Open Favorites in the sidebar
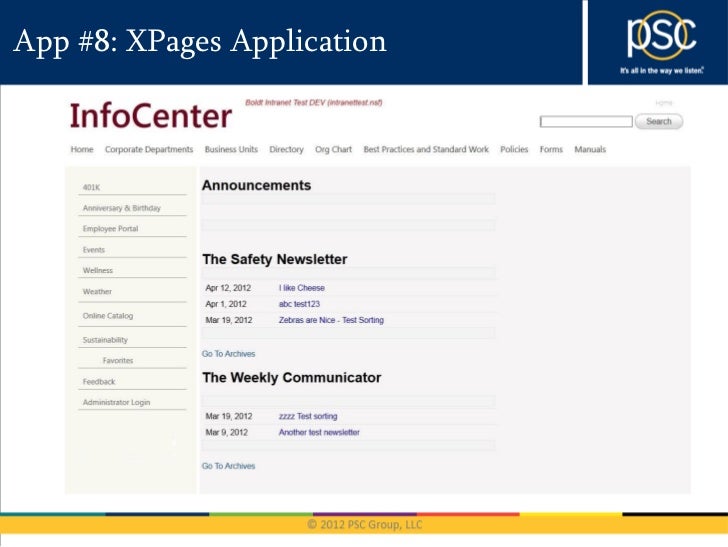This screenshot has height=547, width=728. click(118, 360)
